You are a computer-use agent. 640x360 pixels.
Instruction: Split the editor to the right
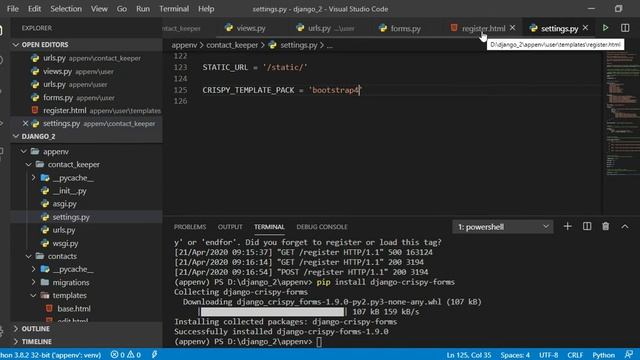625,28
